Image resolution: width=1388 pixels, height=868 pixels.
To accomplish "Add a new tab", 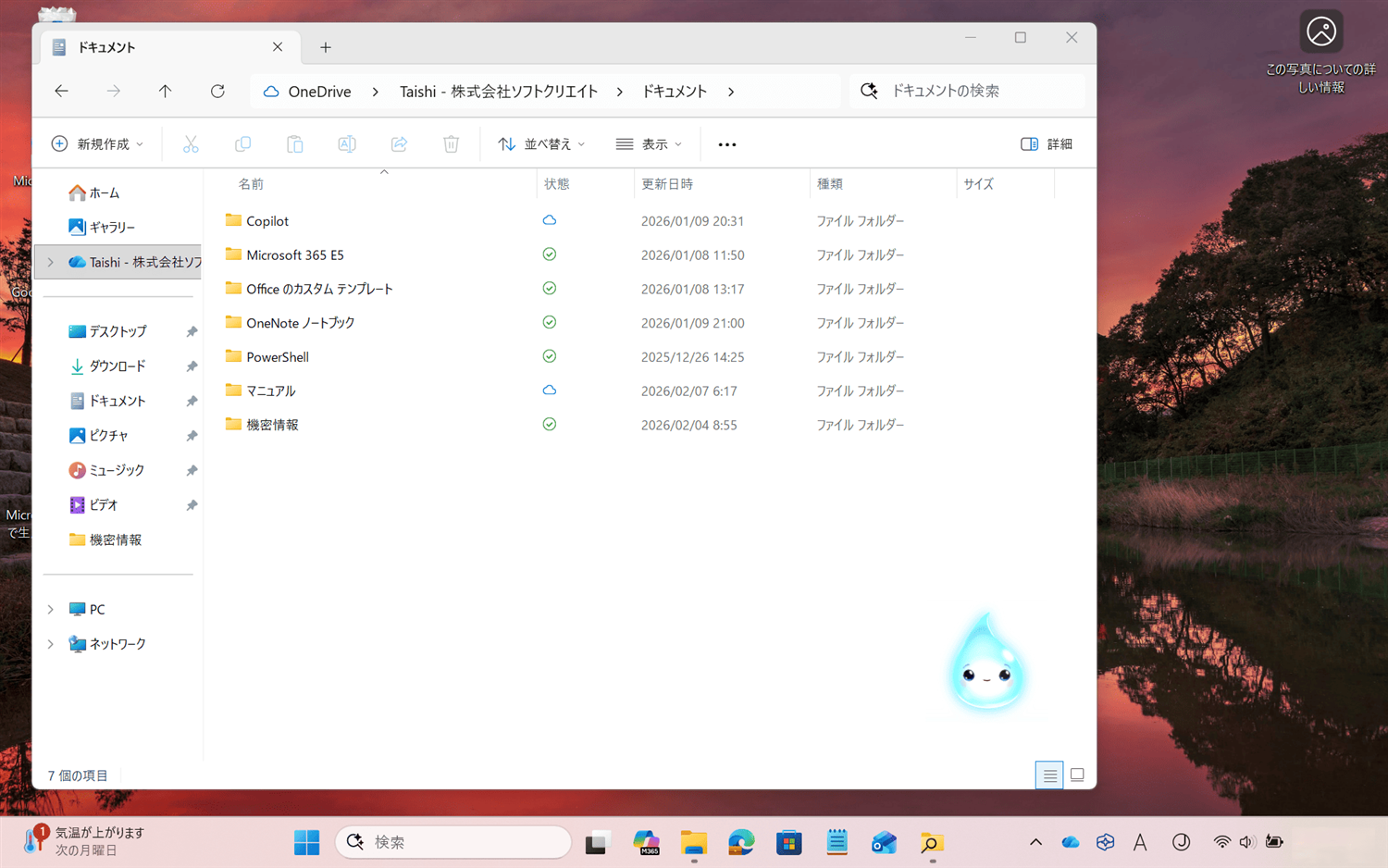I will point(326,47).
